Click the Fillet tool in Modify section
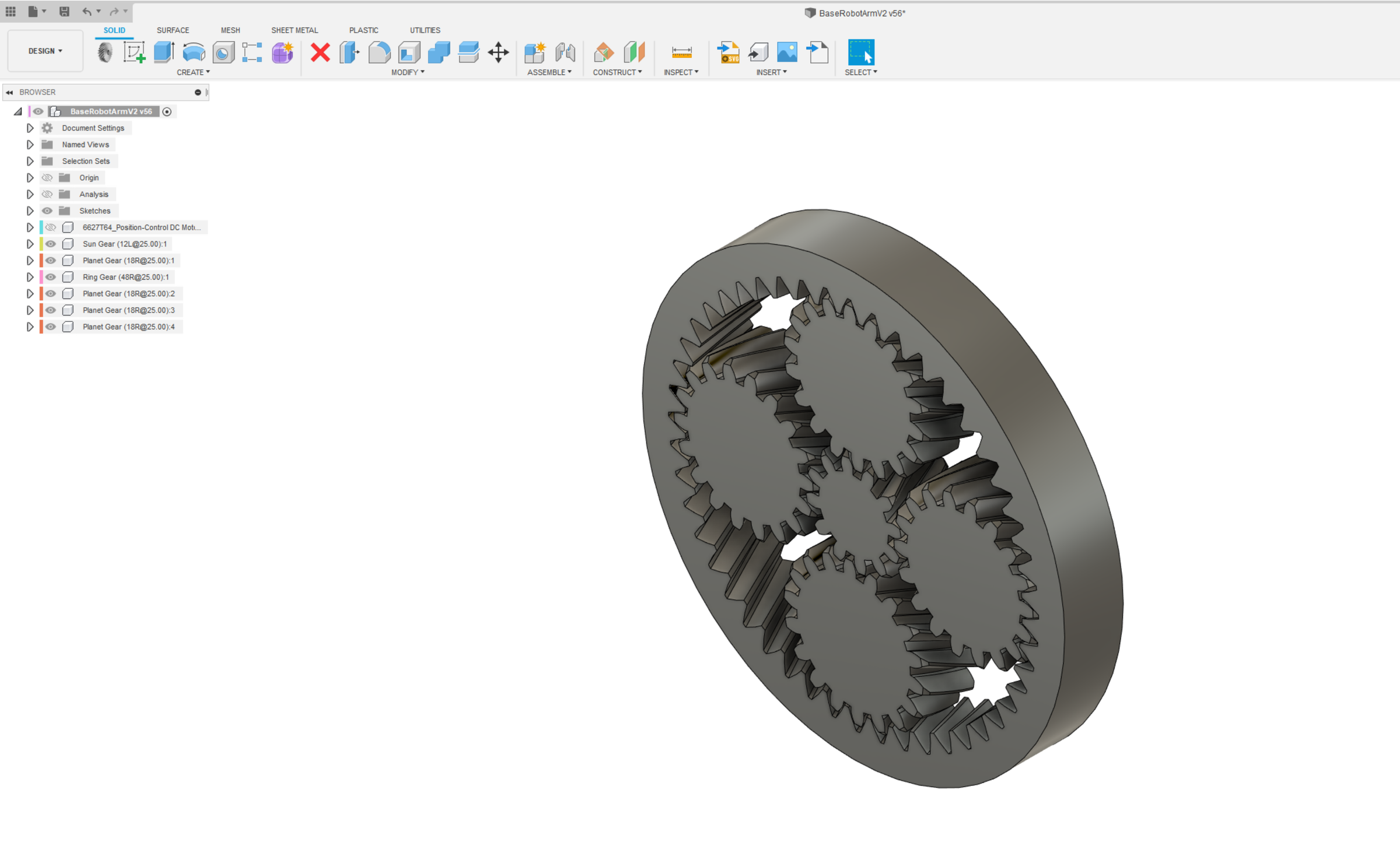The width and height of the screenshot is (1400, 856). (x=379, y=52)
